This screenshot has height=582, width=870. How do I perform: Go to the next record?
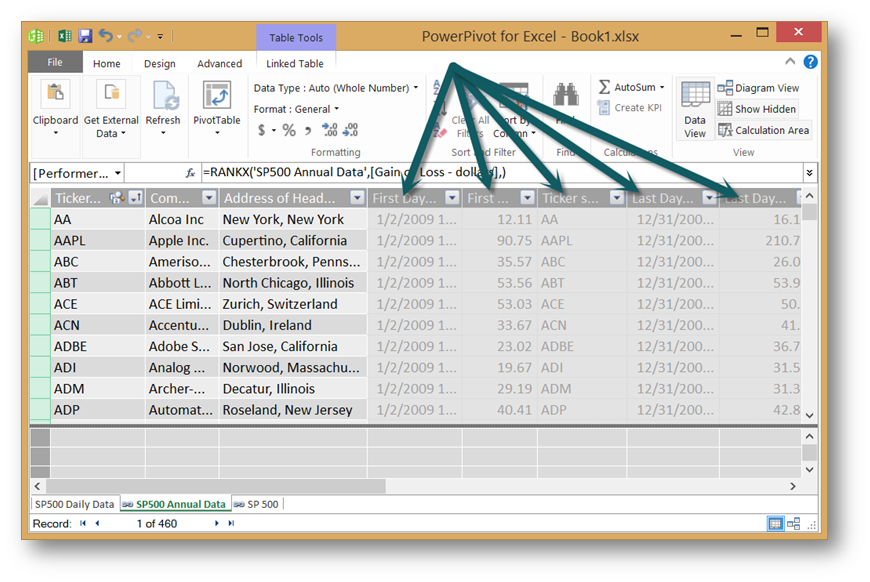click(x=216, y=523)
